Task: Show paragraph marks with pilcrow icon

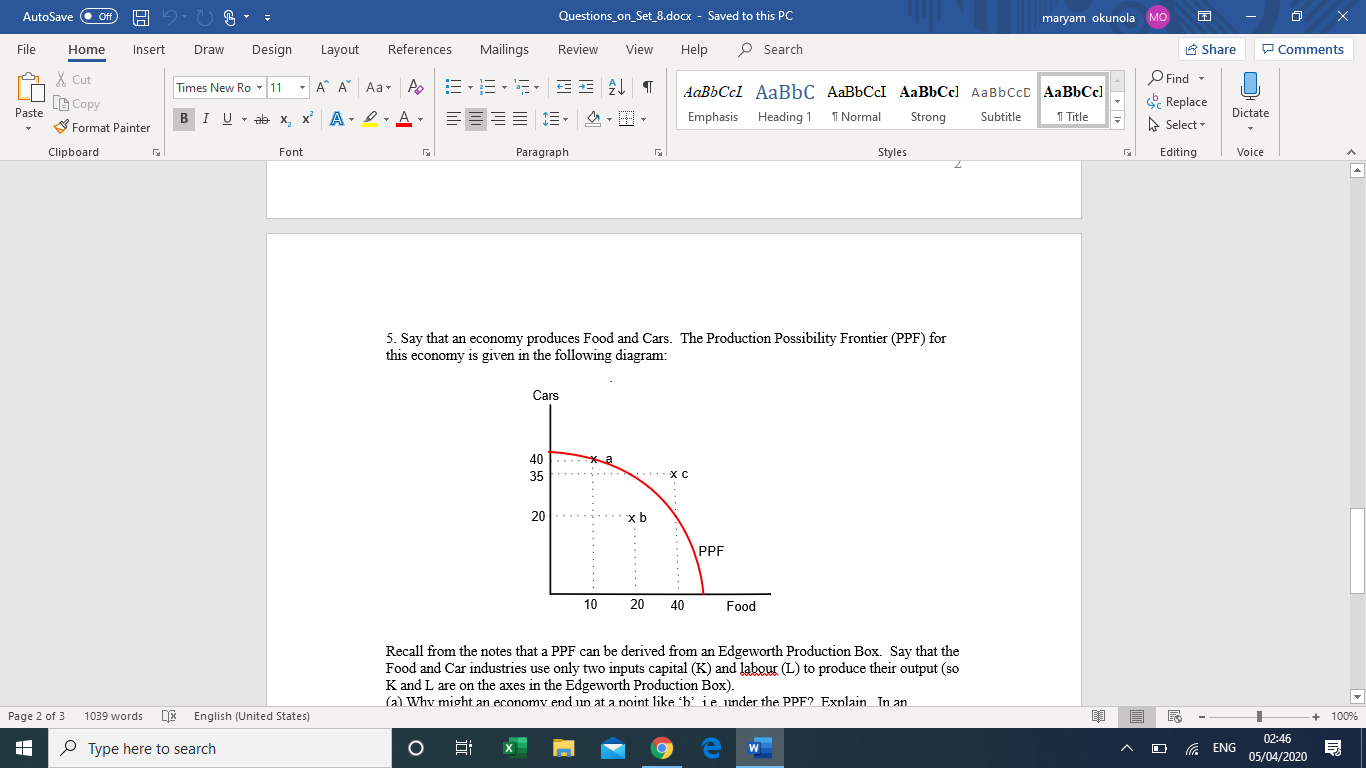Action: click(648, 88)
